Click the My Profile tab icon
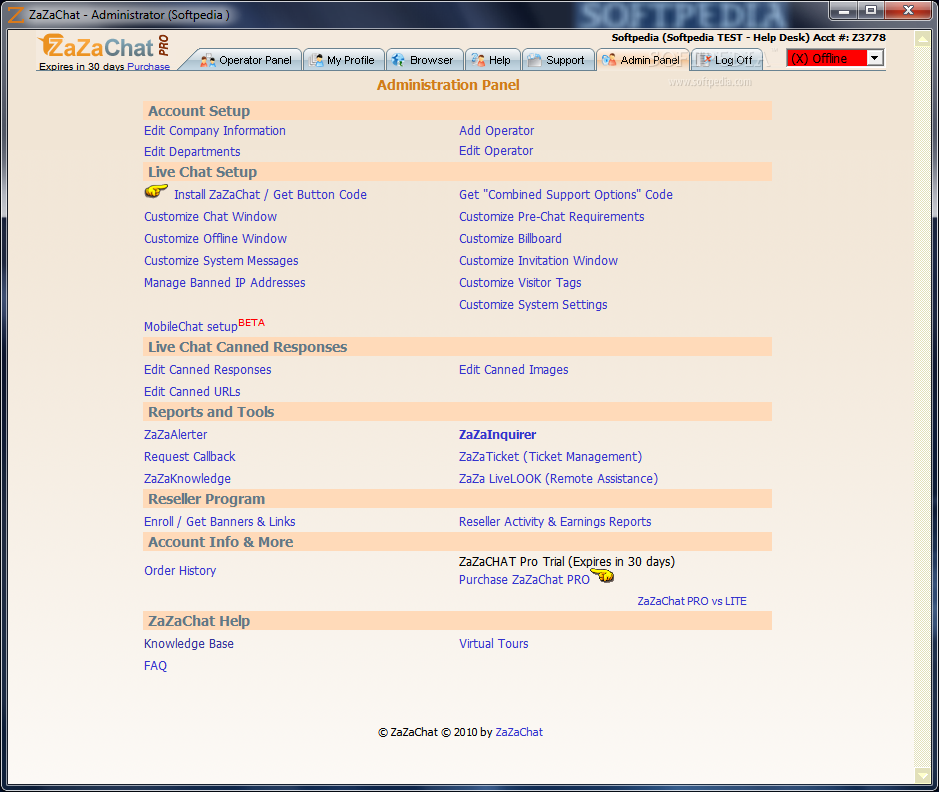Screen dimensions: 939x792 tap(317, 60)
